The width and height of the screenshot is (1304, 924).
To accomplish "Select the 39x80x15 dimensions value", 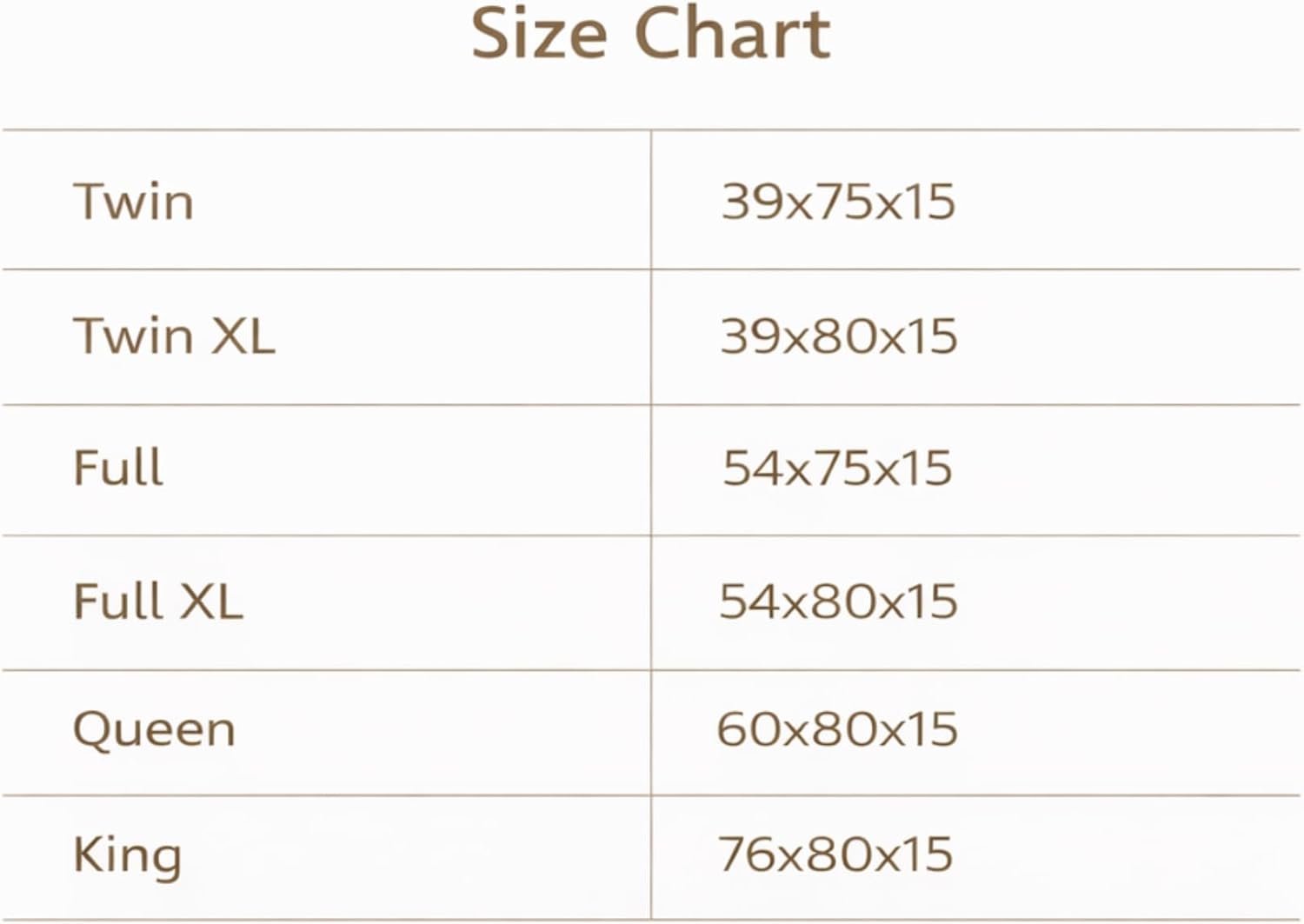I will tap(838, 336).
